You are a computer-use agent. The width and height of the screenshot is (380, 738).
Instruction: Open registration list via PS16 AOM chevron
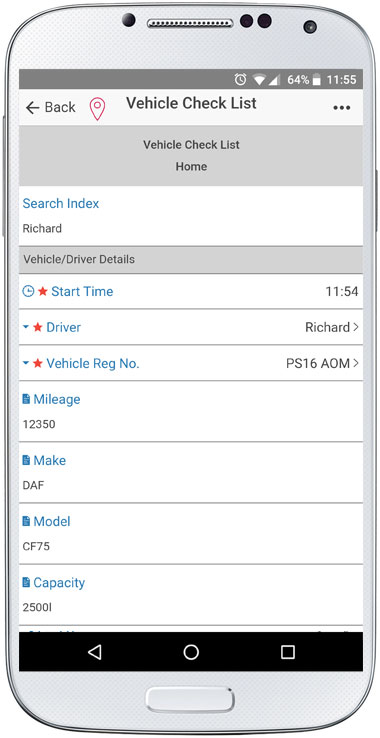click(356, 363)
